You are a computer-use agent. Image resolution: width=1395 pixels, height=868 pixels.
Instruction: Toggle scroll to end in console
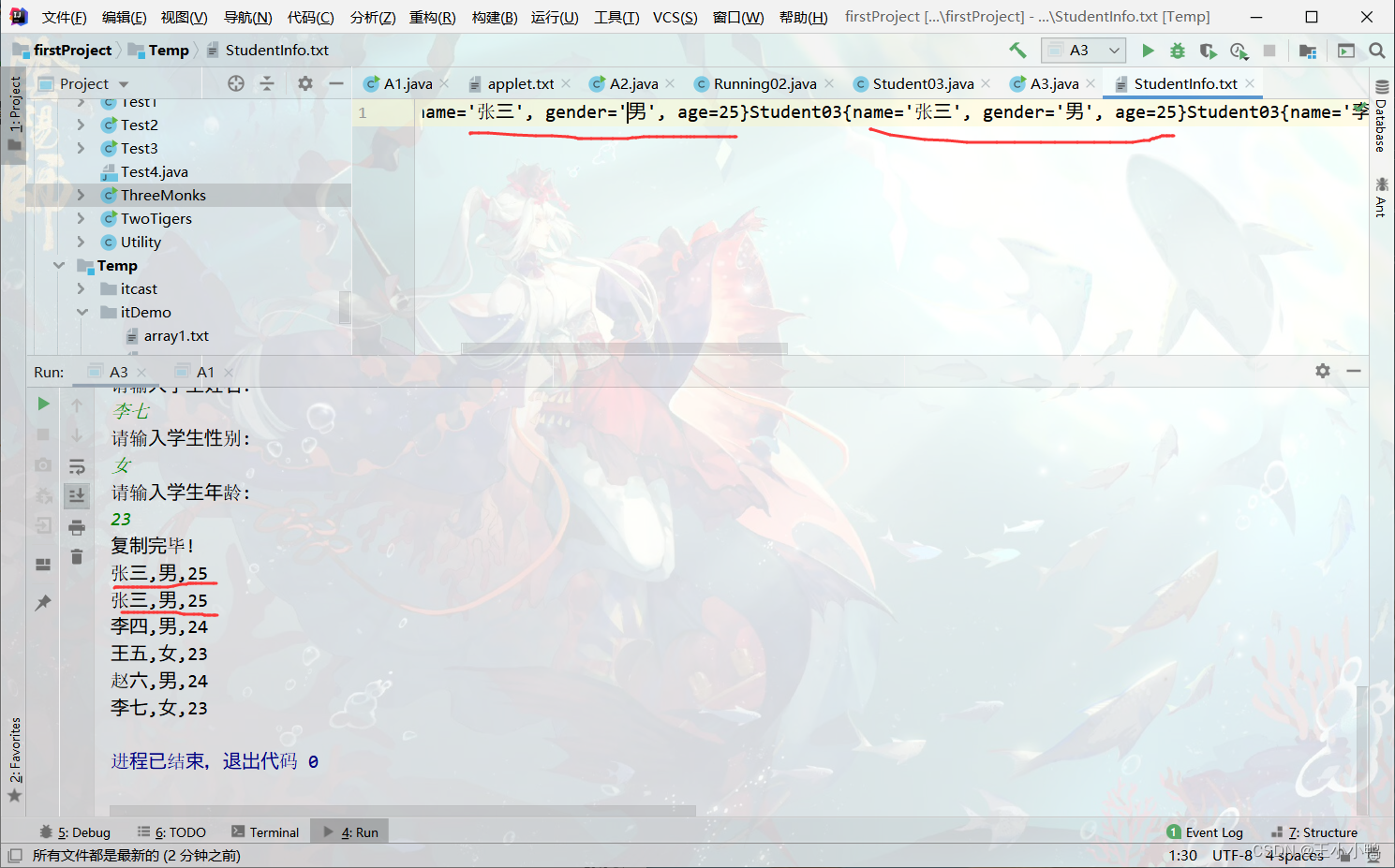[x=77, y=495]
